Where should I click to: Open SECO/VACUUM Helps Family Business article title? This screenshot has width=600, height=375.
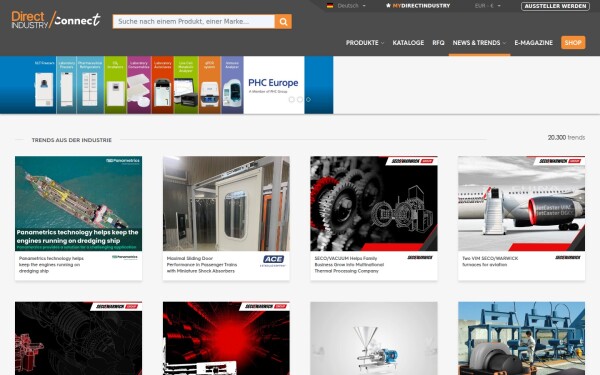(x=349, y=264)
